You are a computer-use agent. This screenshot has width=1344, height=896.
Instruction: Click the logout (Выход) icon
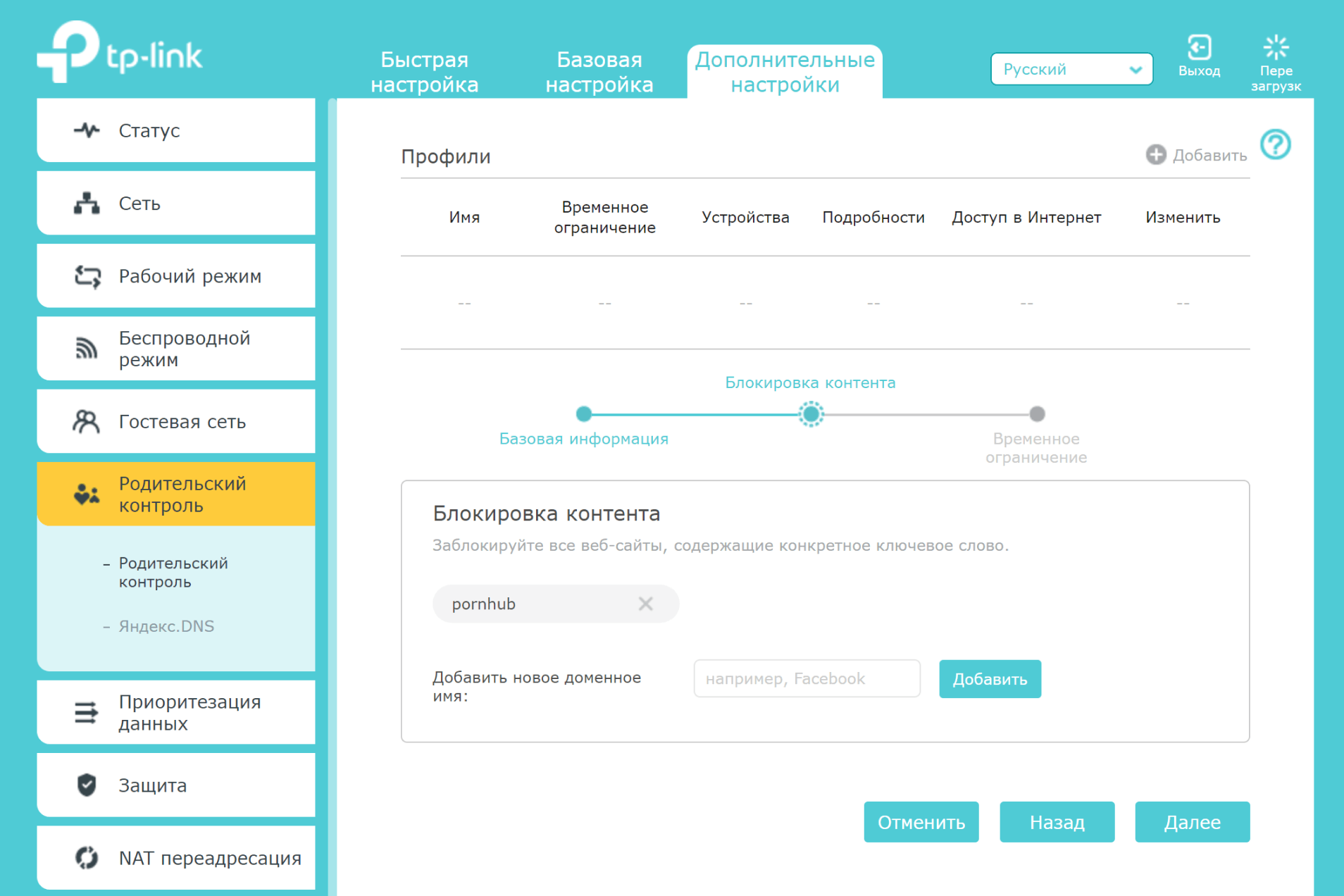pos(1198,48)
